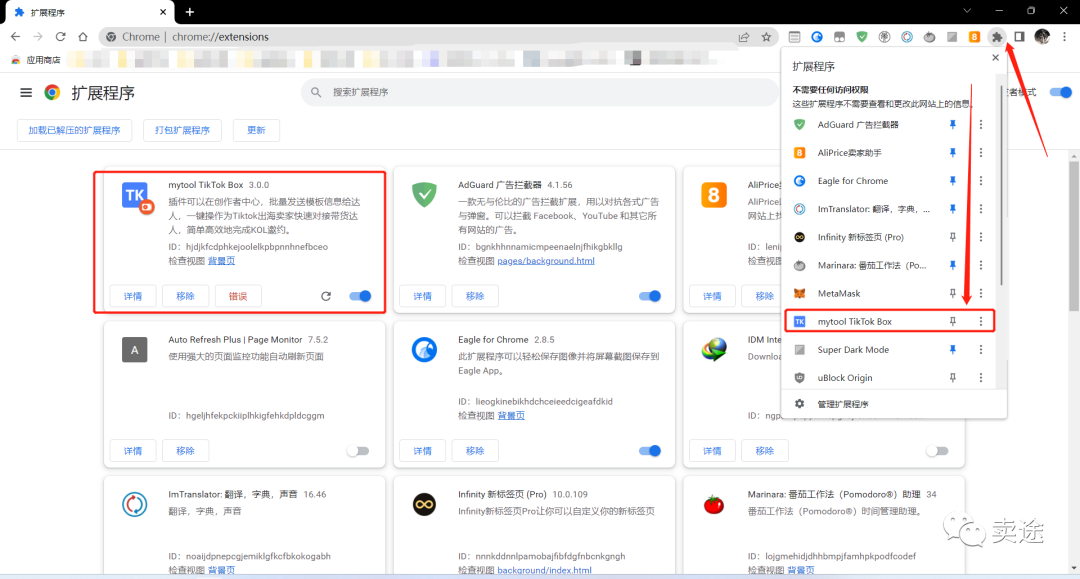Screen dimensions: 1080x579
Task: Open more options for Eagle for Chrome
Action: [x=981, y=181]
